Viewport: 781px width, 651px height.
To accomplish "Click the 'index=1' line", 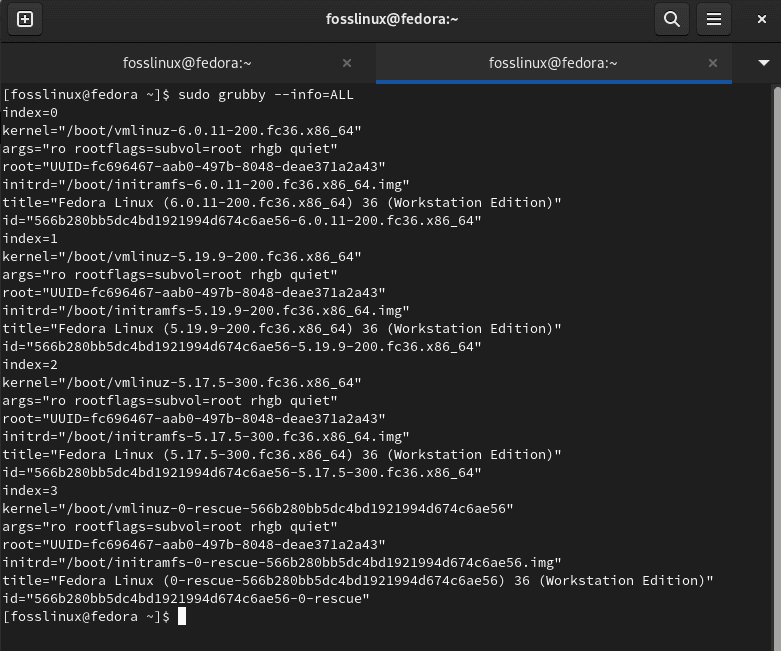I will (30, 239).
